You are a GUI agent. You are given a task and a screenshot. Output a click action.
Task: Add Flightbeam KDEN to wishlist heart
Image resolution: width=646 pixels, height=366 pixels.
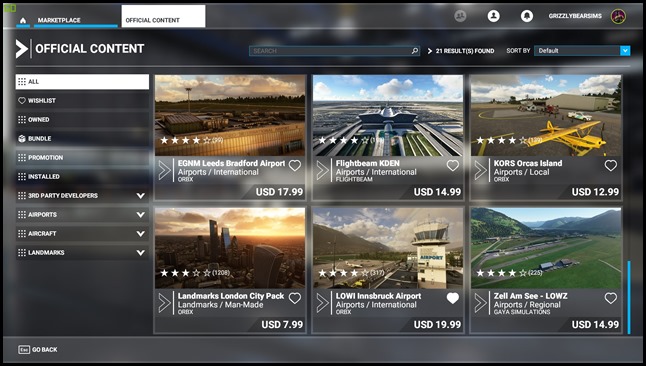[452, 166]
